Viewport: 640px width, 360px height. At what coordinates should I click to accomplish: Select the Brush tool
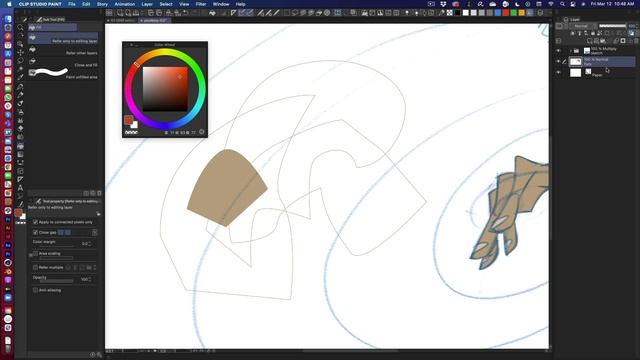pyautogui.click(x=20, y=104)
